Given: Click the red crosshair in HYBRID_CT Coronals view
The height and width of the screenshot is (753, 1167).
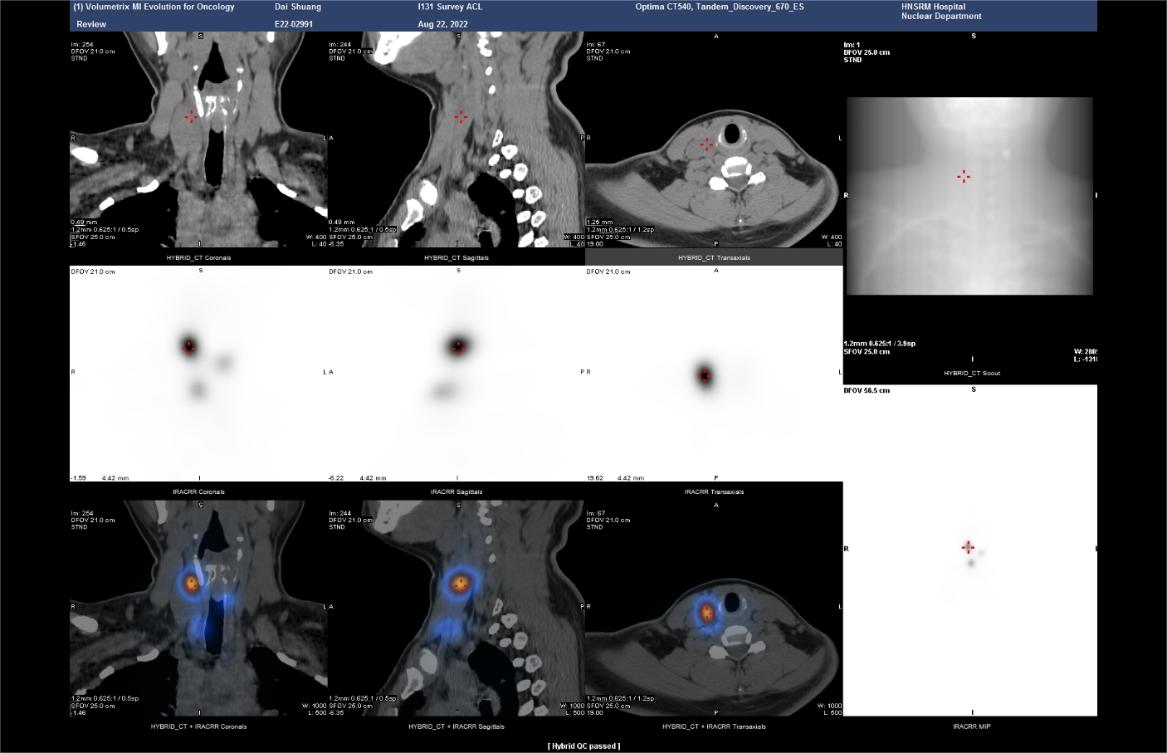Looking at the screenshot, I should pos(191,116).
